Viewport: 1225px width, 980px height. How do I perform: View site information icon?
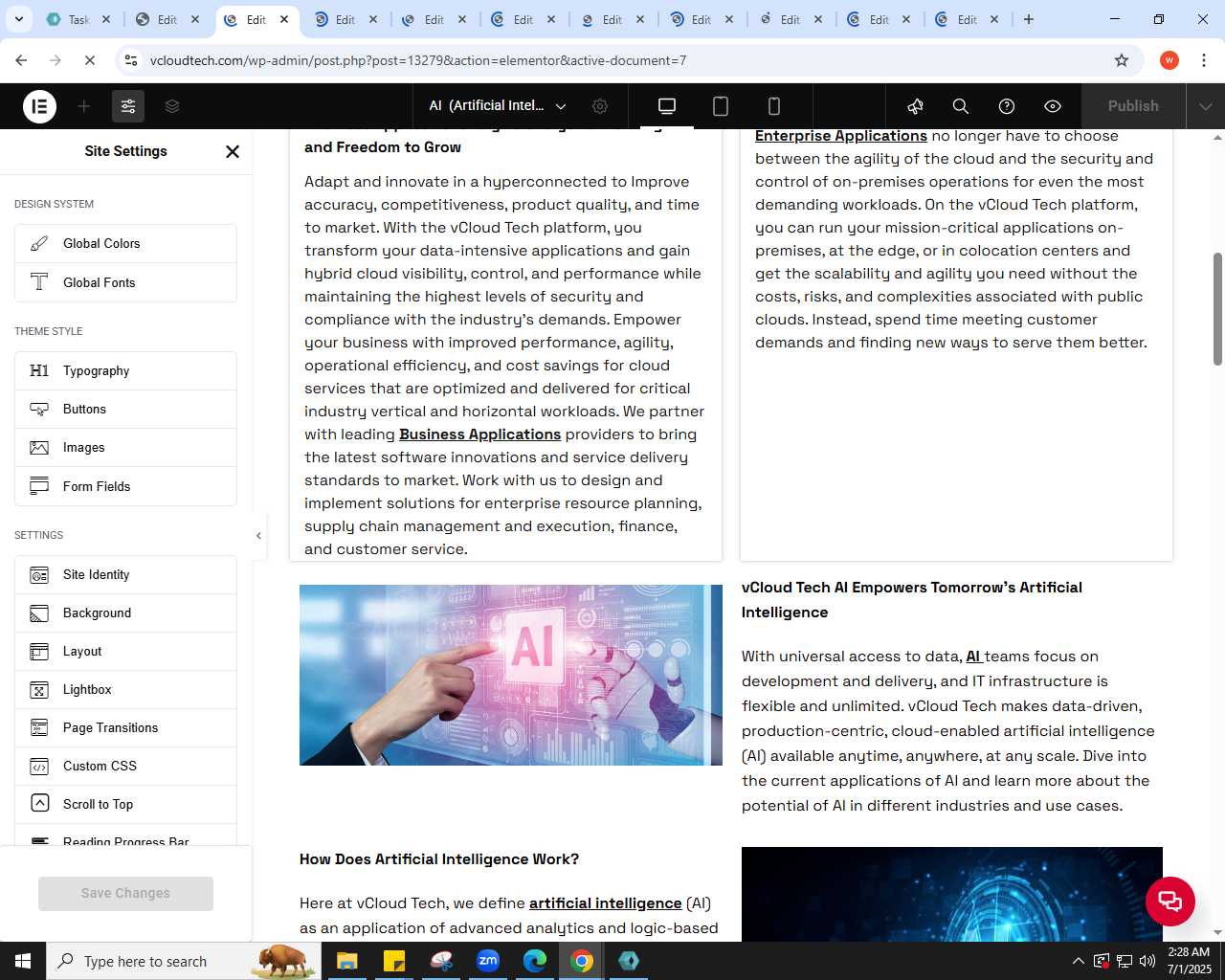pos(131,60)
